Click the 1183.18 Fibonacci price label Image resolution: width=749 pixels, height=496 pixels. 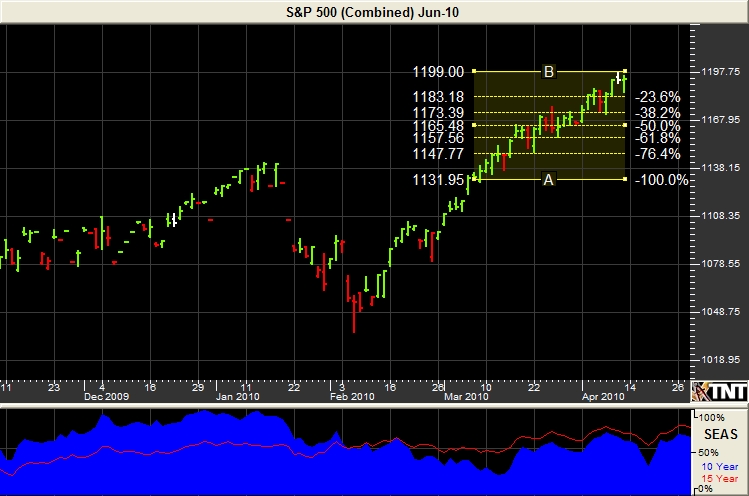(x=438, y=97)
